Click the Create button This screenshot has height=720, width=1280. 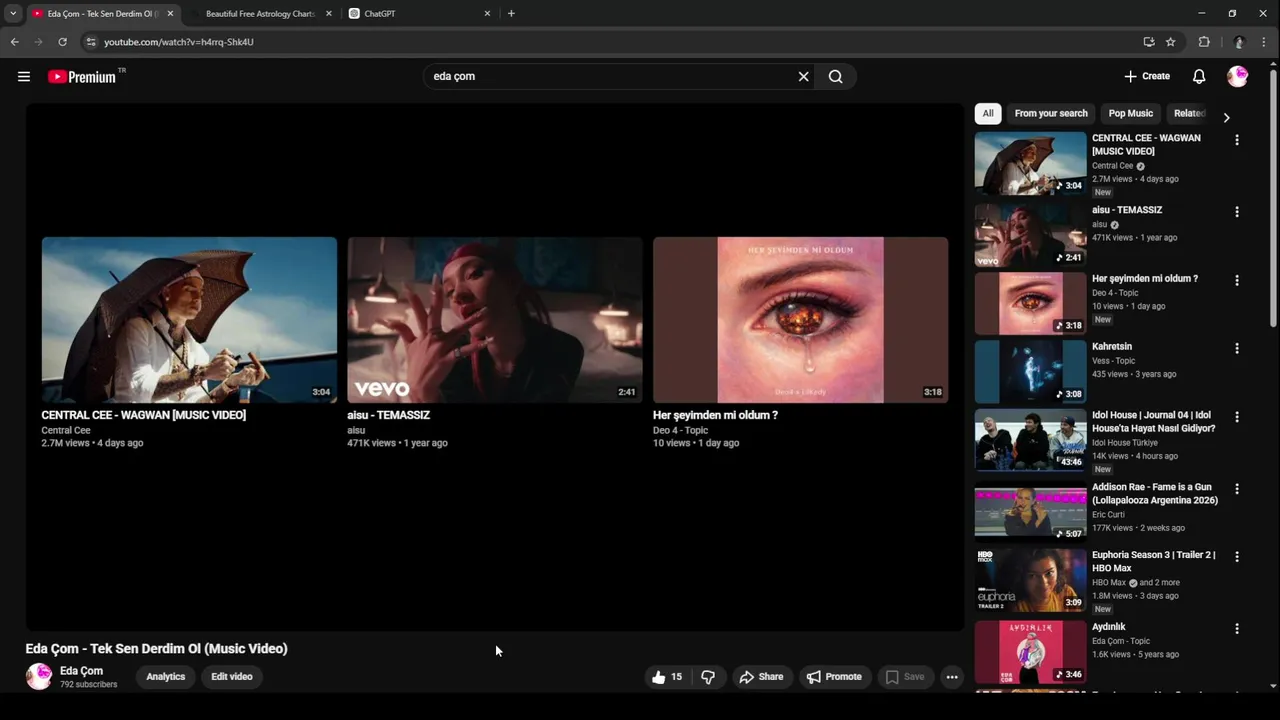[x=1147, y=76]
